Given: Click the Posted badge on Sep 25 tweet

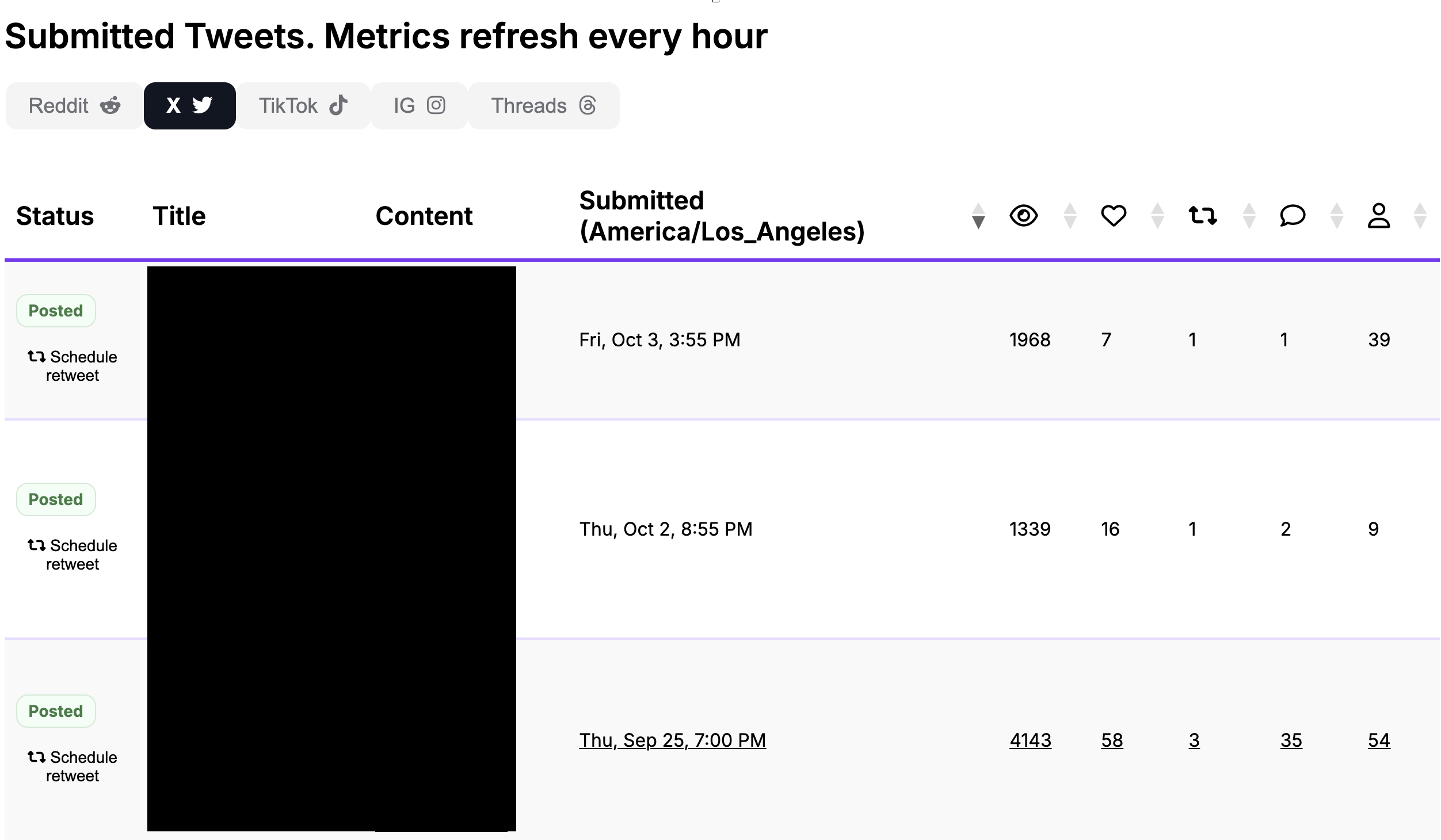Looking at the screenshot, I should coord(56,711).
